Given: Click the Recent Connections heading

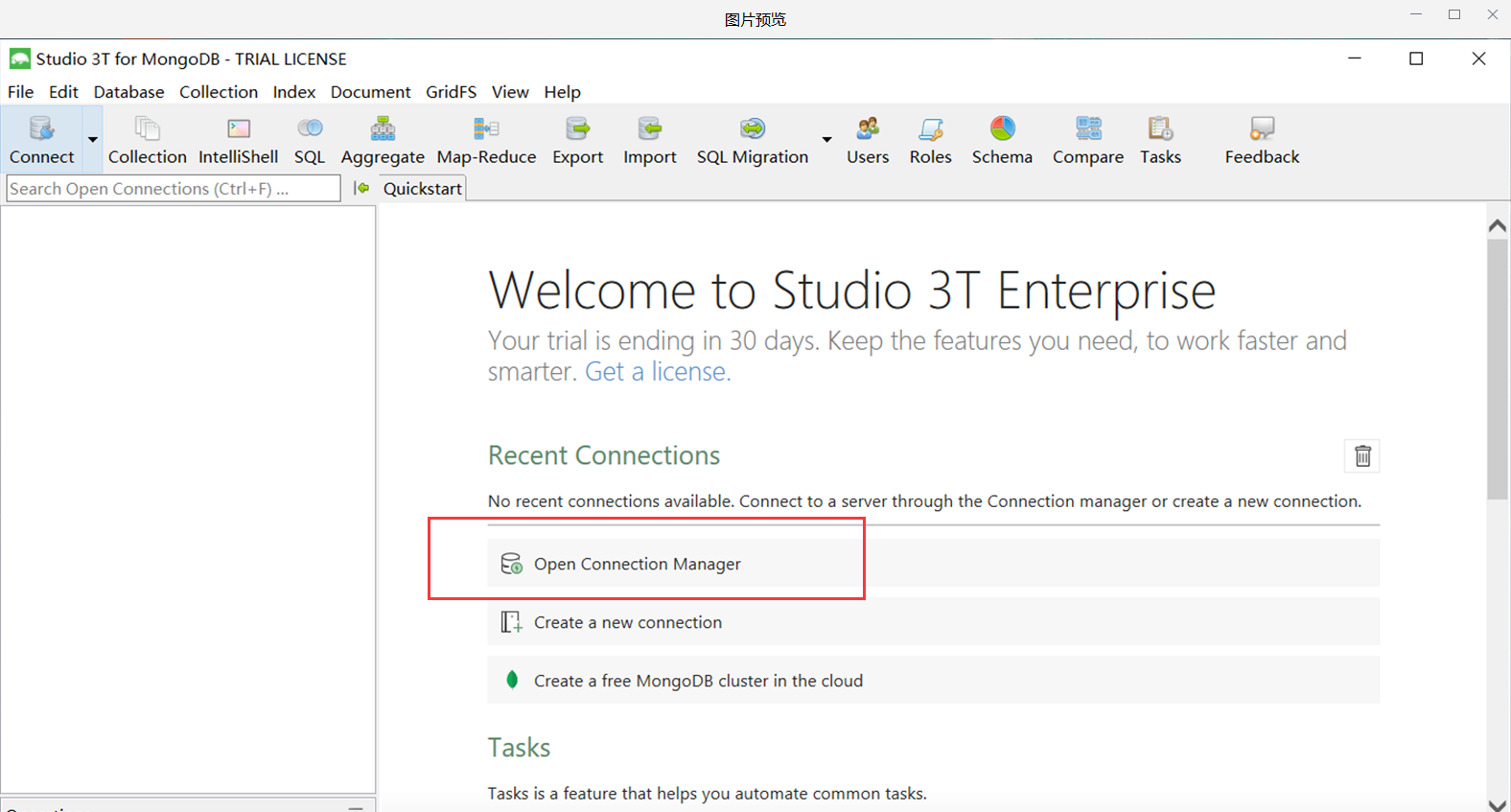Looking at the screenshot, I should click(604, 455).
